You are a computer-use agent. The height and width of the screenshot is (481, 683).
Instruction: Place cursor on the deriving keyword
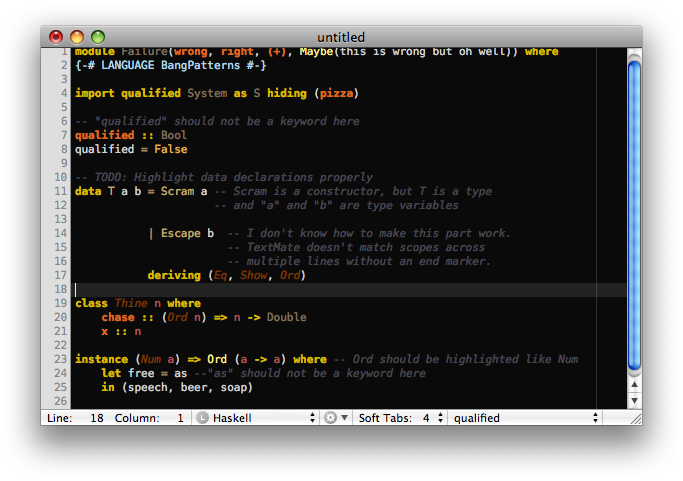174,275
